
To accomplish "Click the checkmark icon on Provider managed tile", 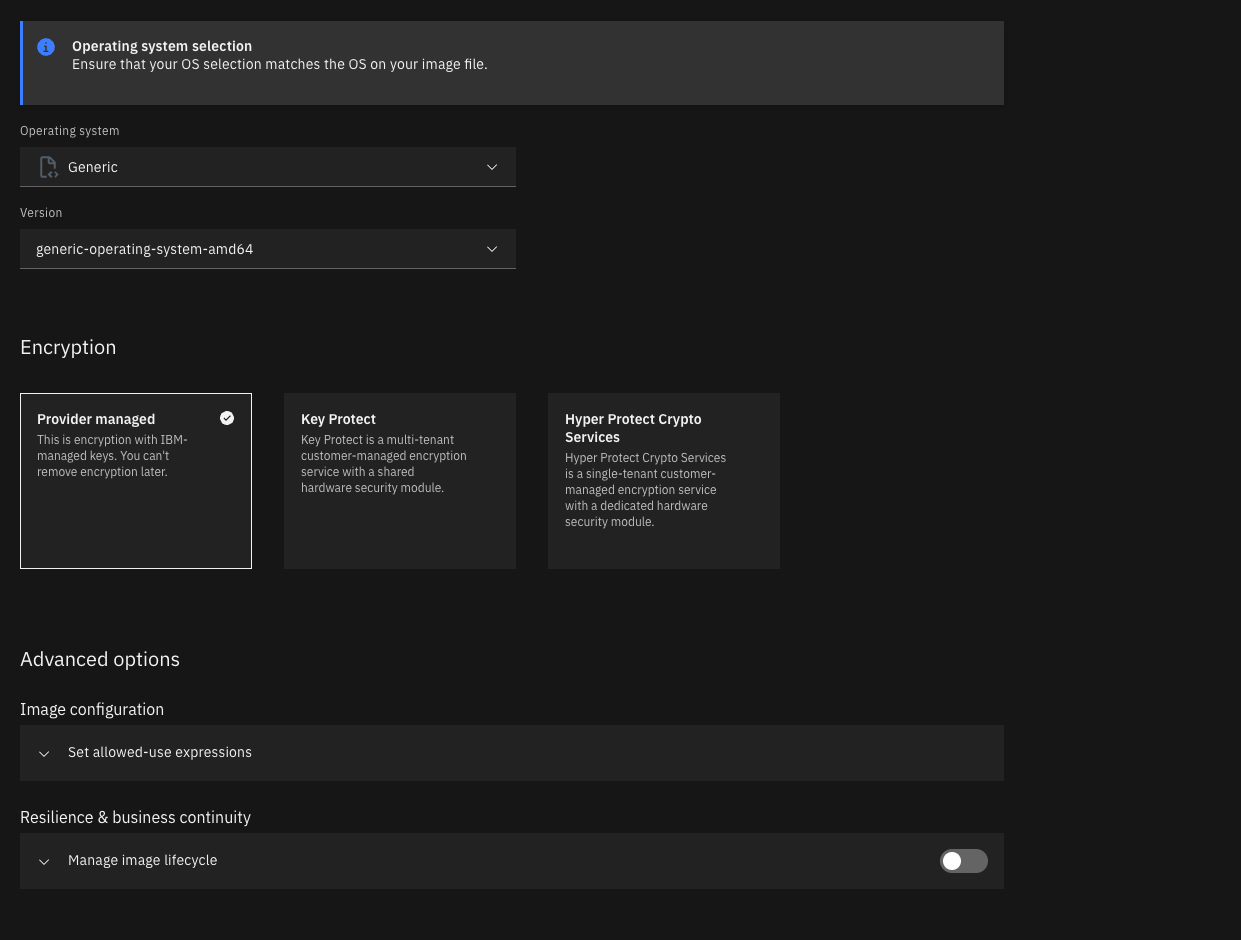I will coord(227,418).
